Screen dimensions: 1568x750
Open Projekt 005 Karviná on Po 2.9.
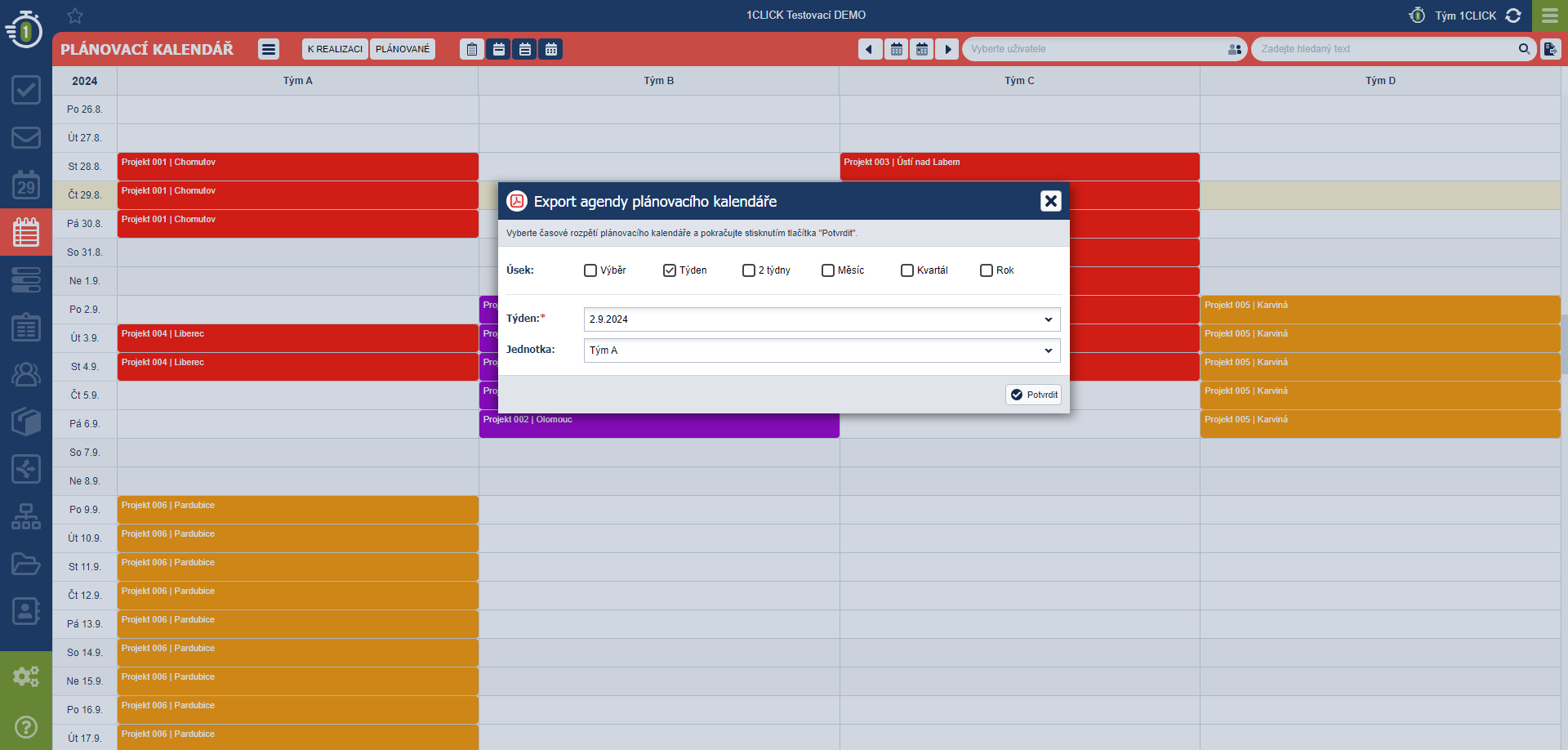coord(1381,310)
